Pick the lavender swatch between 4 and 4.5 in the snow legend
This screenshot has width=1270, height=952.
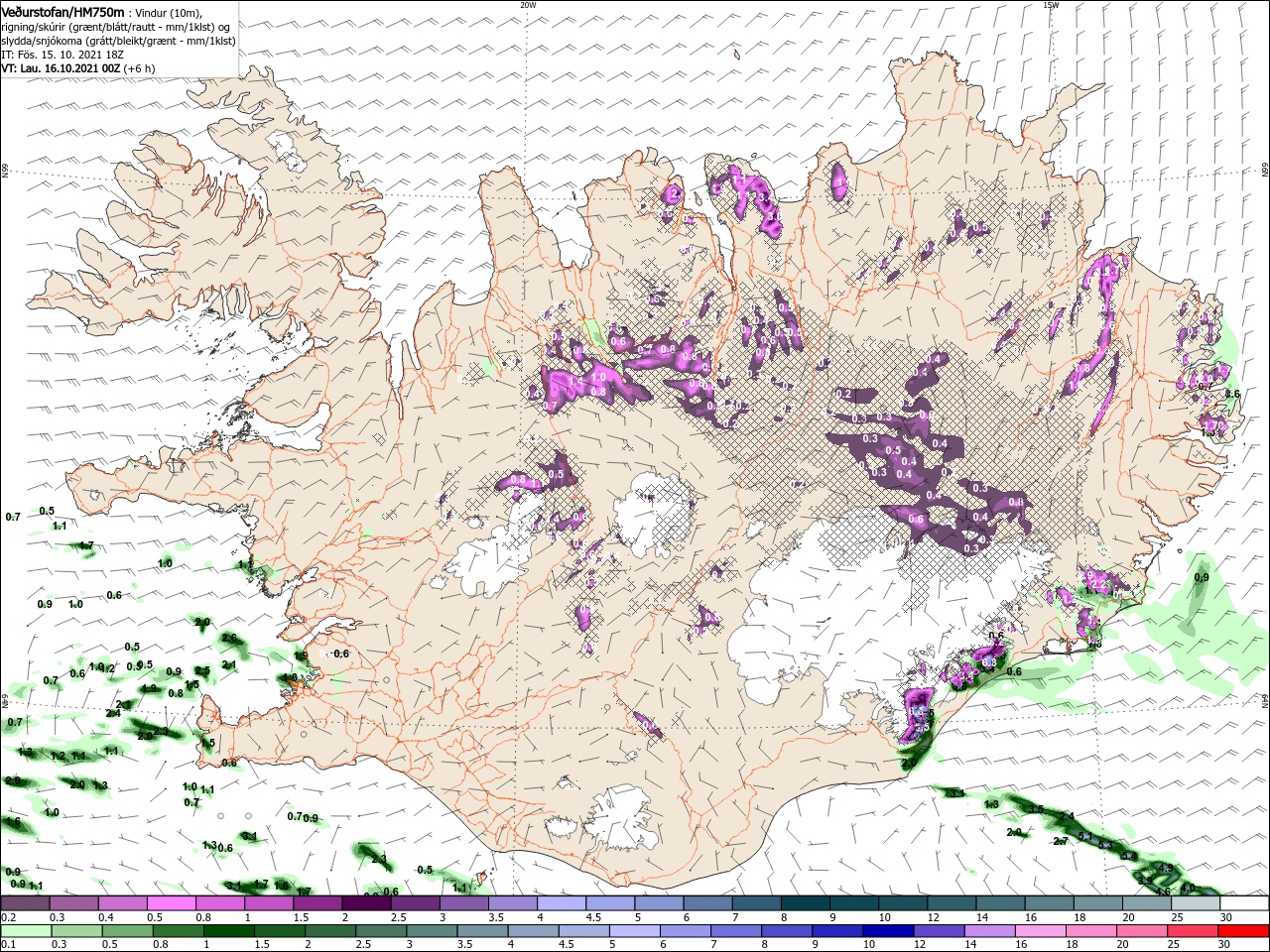(x=560, y=903)
